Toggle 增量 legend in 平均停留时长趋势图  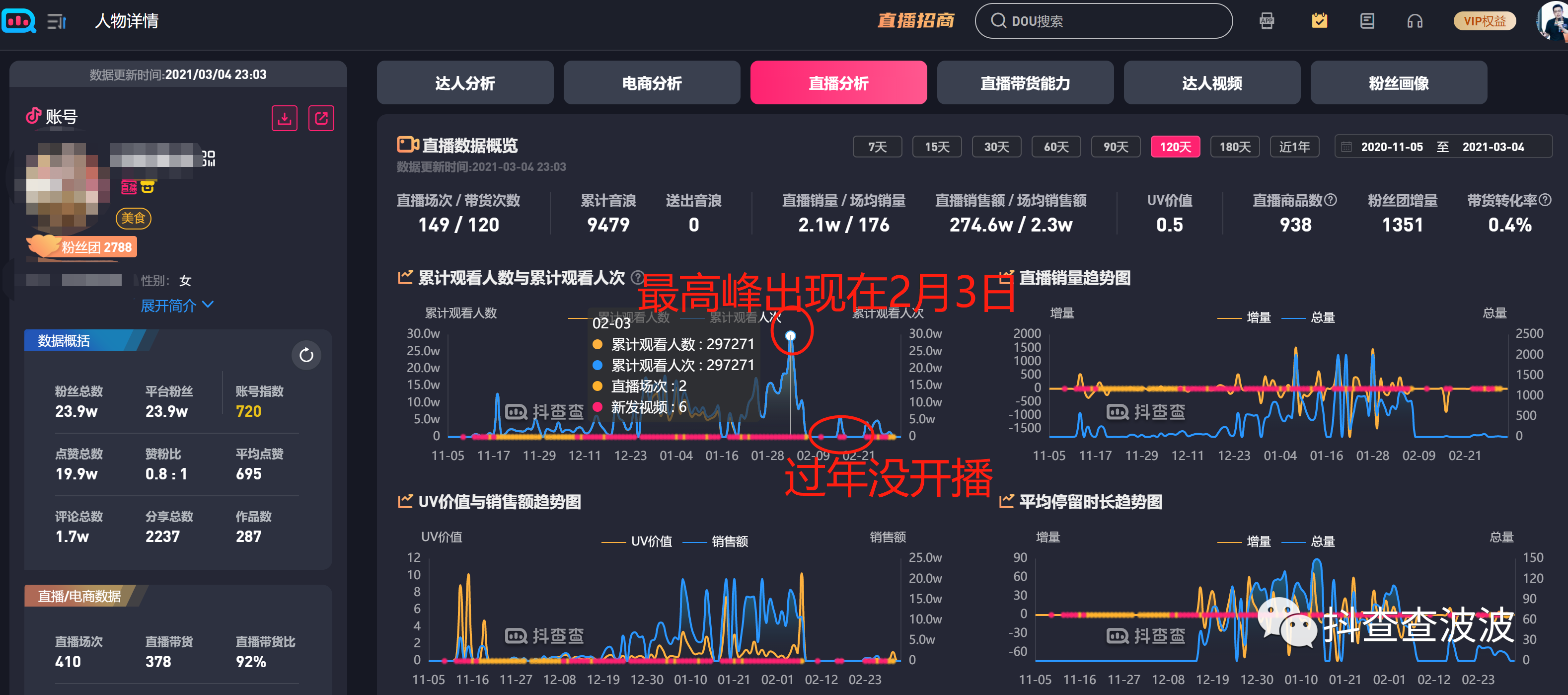[x=1244, y=541]
